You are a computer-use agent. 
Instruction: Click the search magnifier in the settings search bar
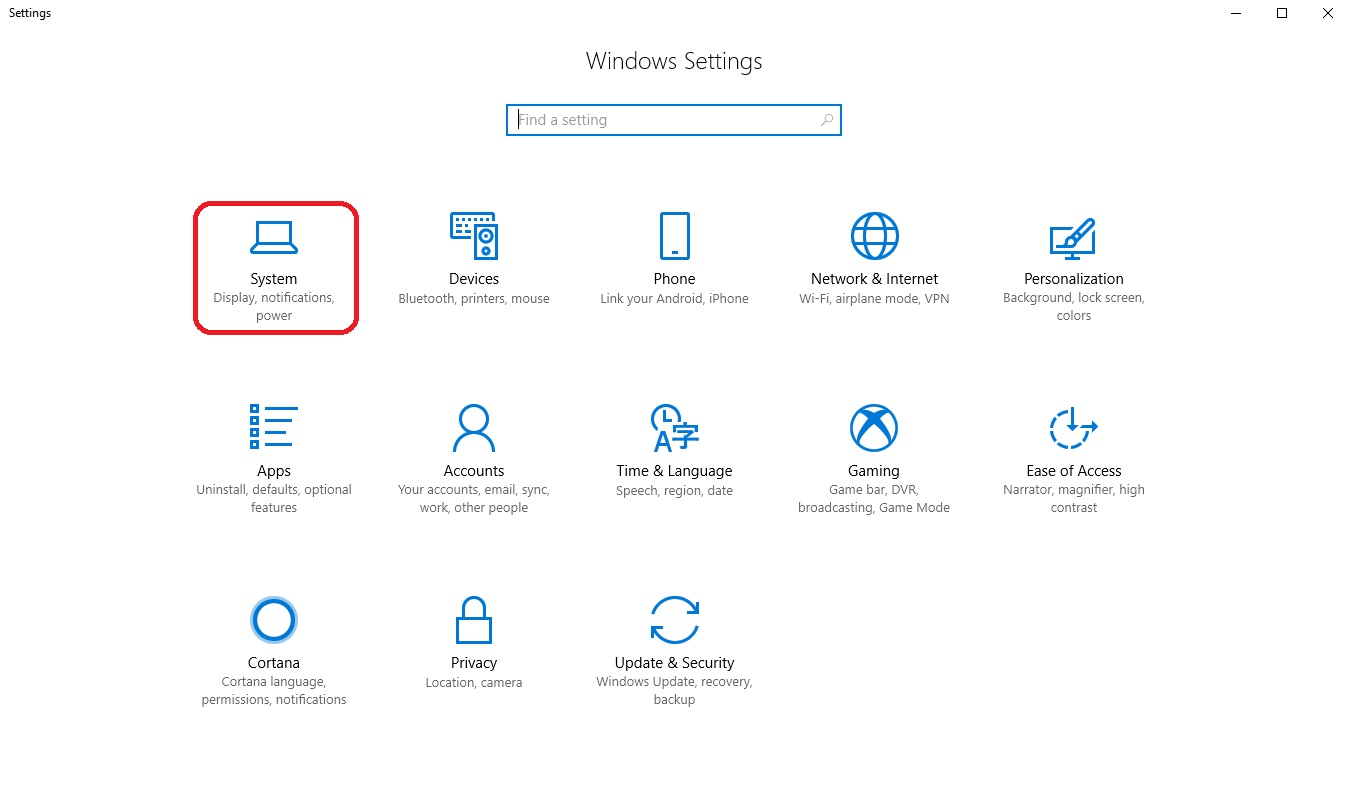click(826, 119)
